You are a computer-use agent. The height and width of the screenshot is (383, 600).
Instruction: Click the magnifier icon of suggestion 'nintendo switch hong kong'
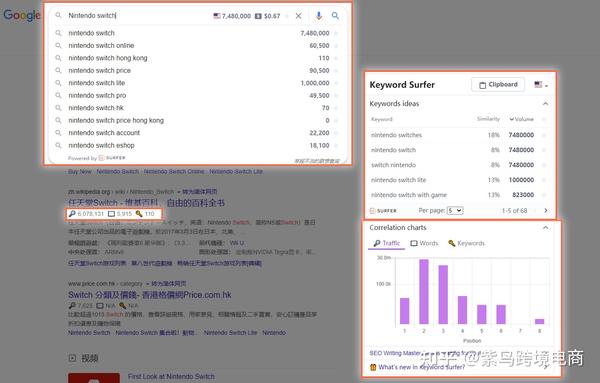coord(58,58)
